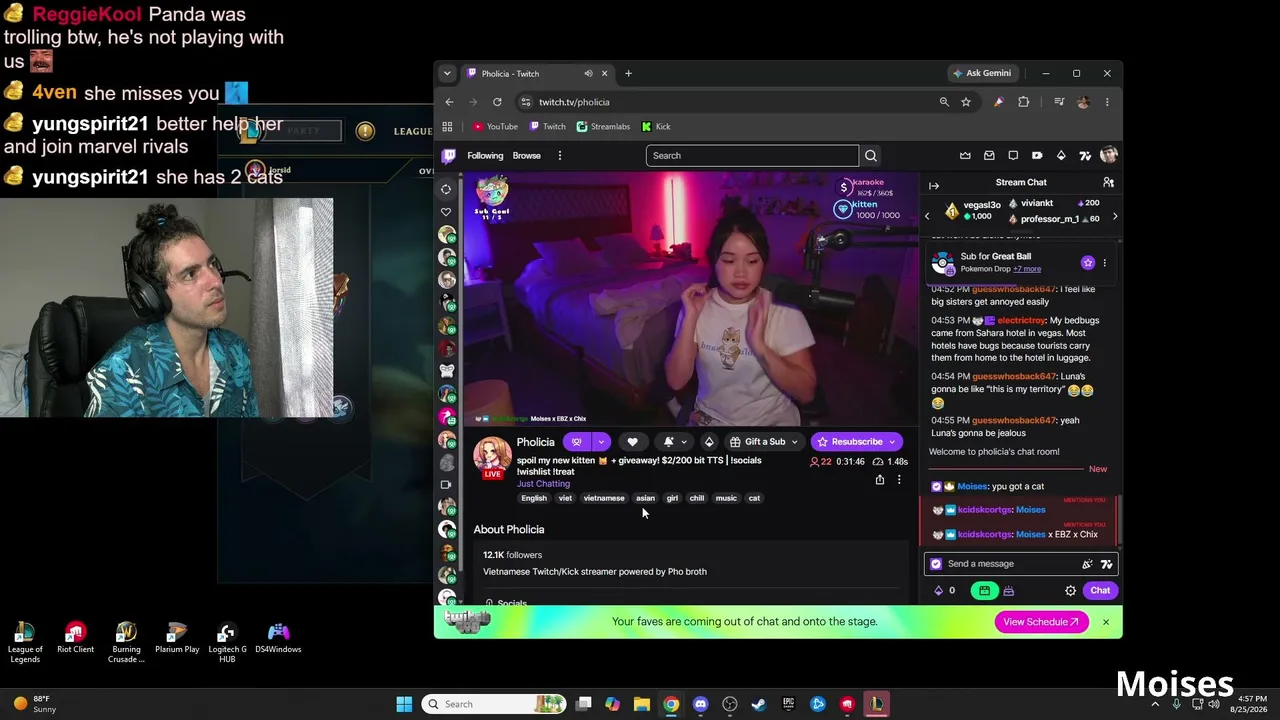
Task: Go back in browser history
Action: [x=449, y=102]
